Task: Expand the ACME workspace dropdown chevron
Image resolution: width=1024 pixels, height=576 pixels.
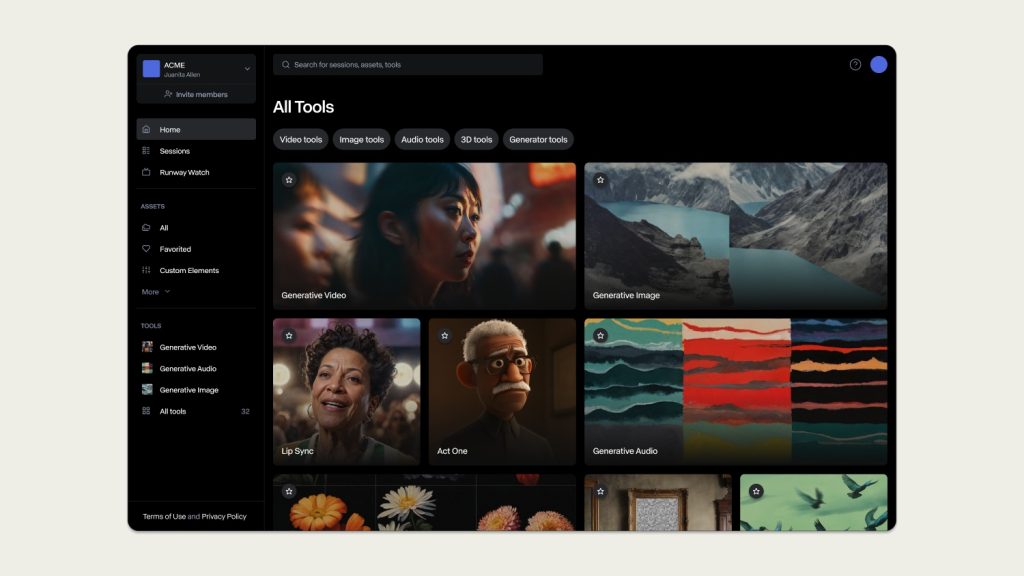Action: [247, 69]
